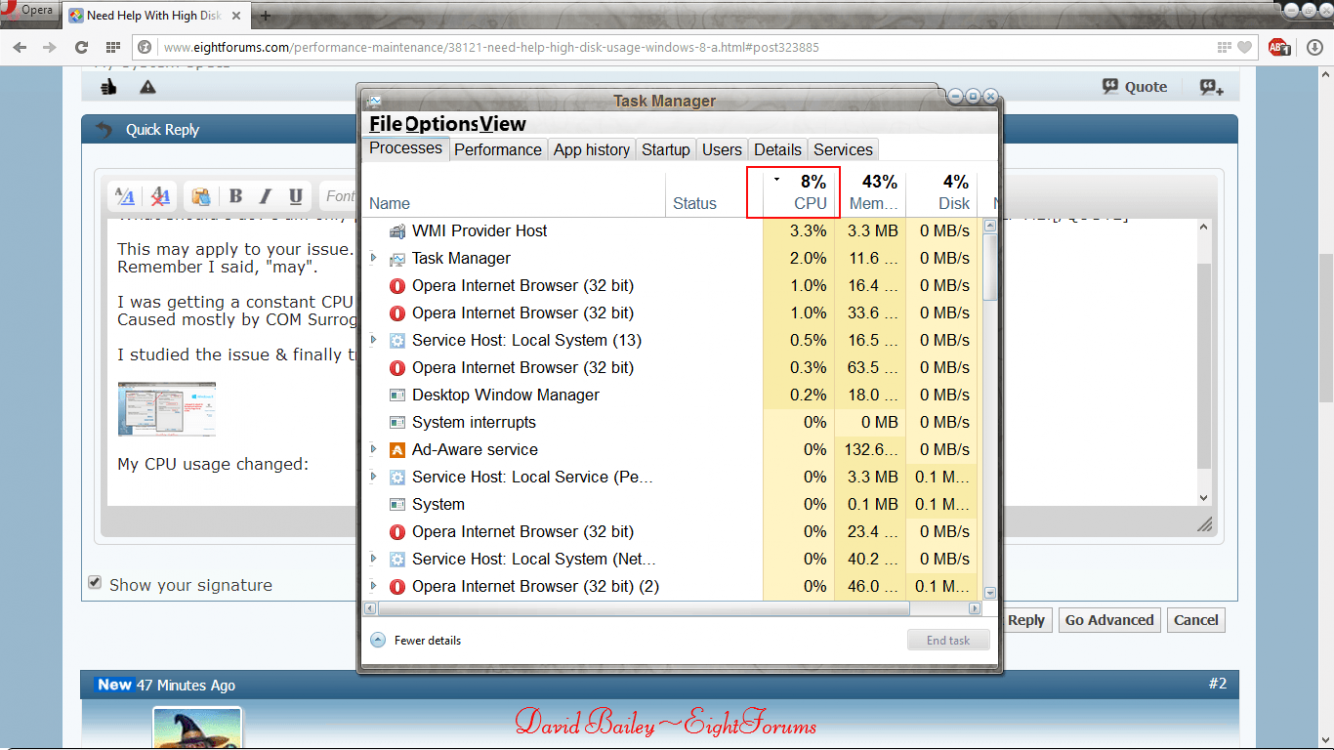This screenshot has height=750, width=1334.
Task: Select the System process row
Action: (672, 504)
